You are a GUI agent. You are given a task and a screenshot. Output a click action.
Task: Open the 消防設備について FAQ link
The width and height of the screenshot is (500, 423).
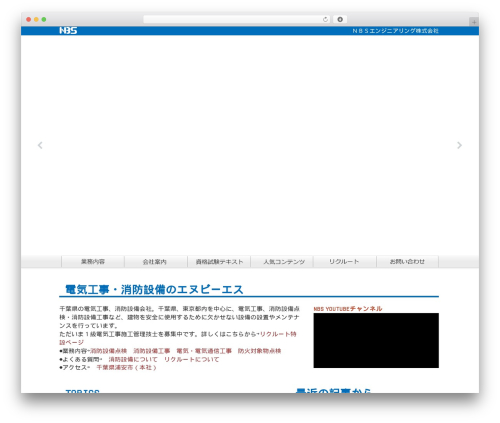133,359
